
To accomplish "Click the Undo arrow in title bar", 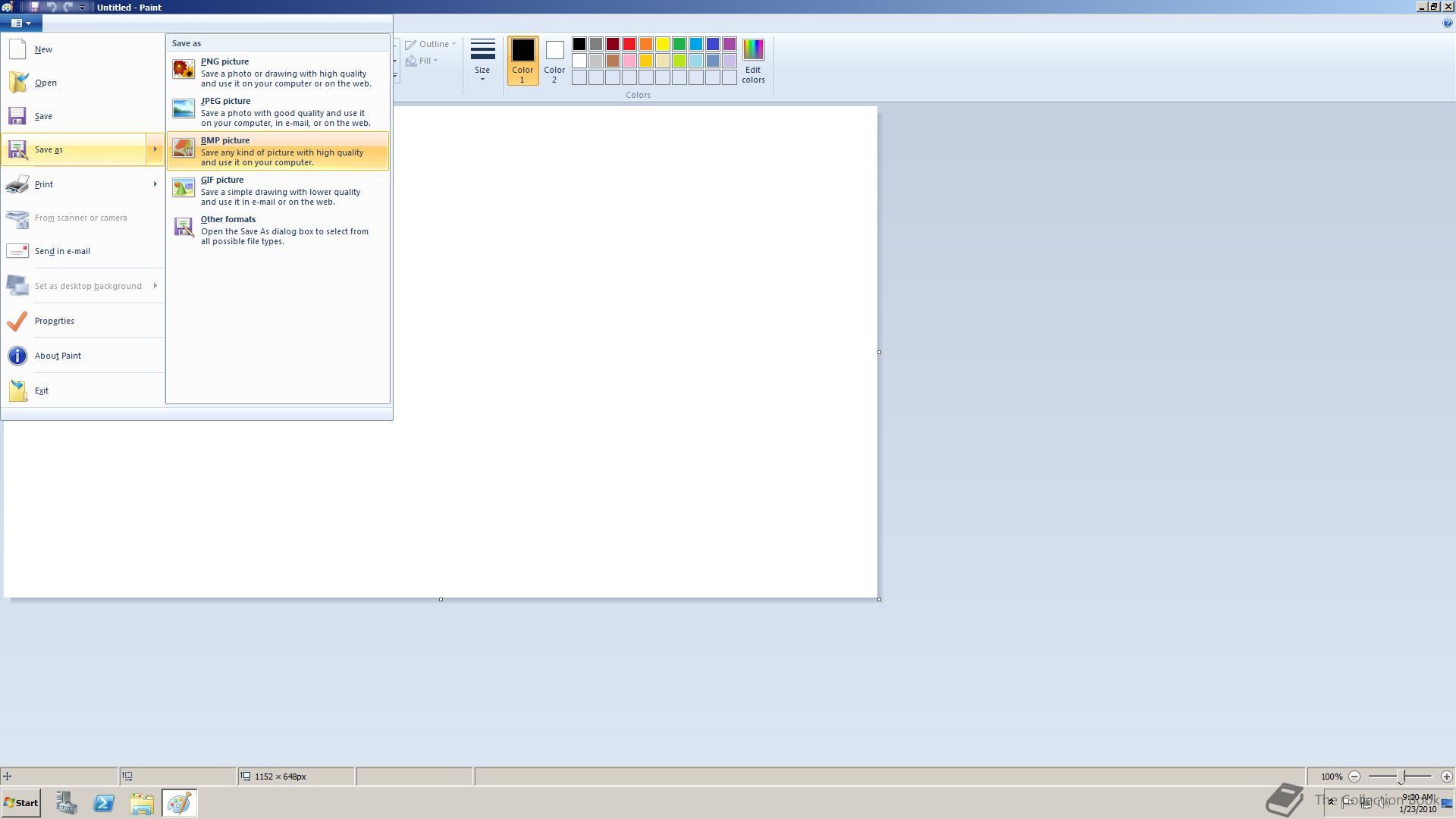I will [x=51, y=7].
